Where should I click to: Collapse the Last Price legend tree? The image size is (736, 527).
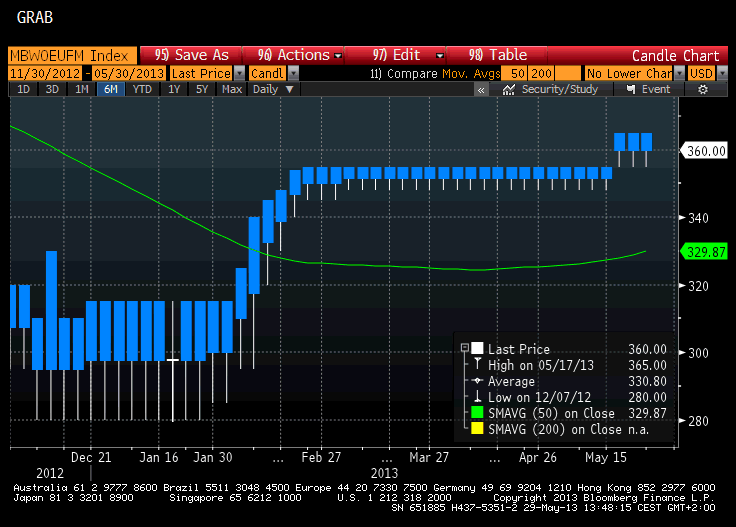tap(464, 348)
